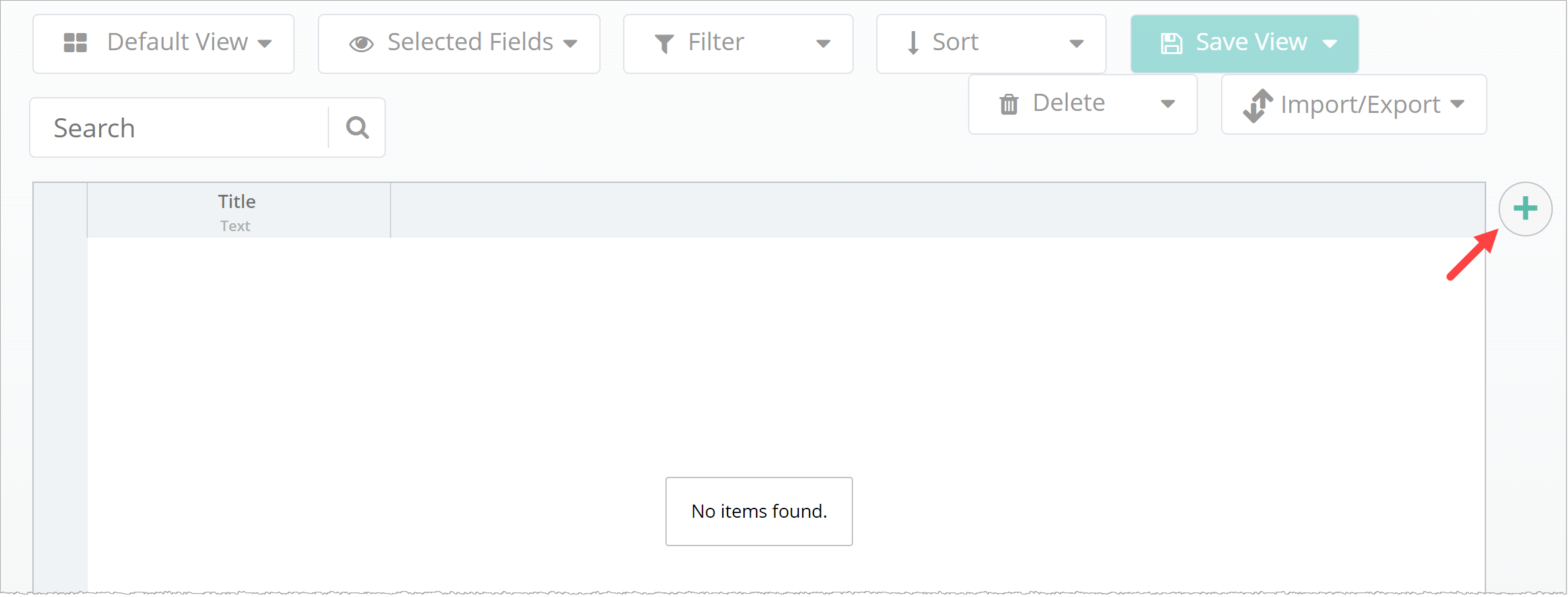Screen dimensions: 1568x597
Task: Click the Import/Export button text
Action: tap(1360, 104)
